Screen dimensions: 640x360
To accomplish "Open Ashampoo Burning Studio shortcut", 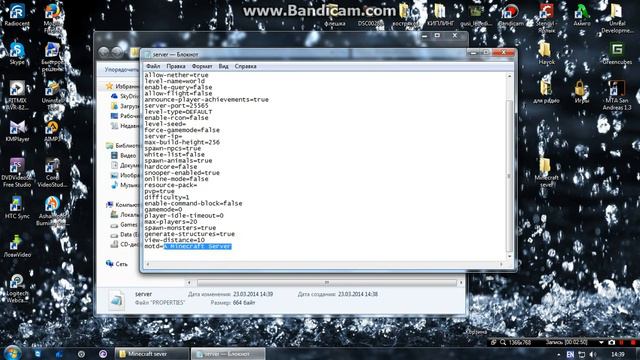I will [x=52, y=211].
